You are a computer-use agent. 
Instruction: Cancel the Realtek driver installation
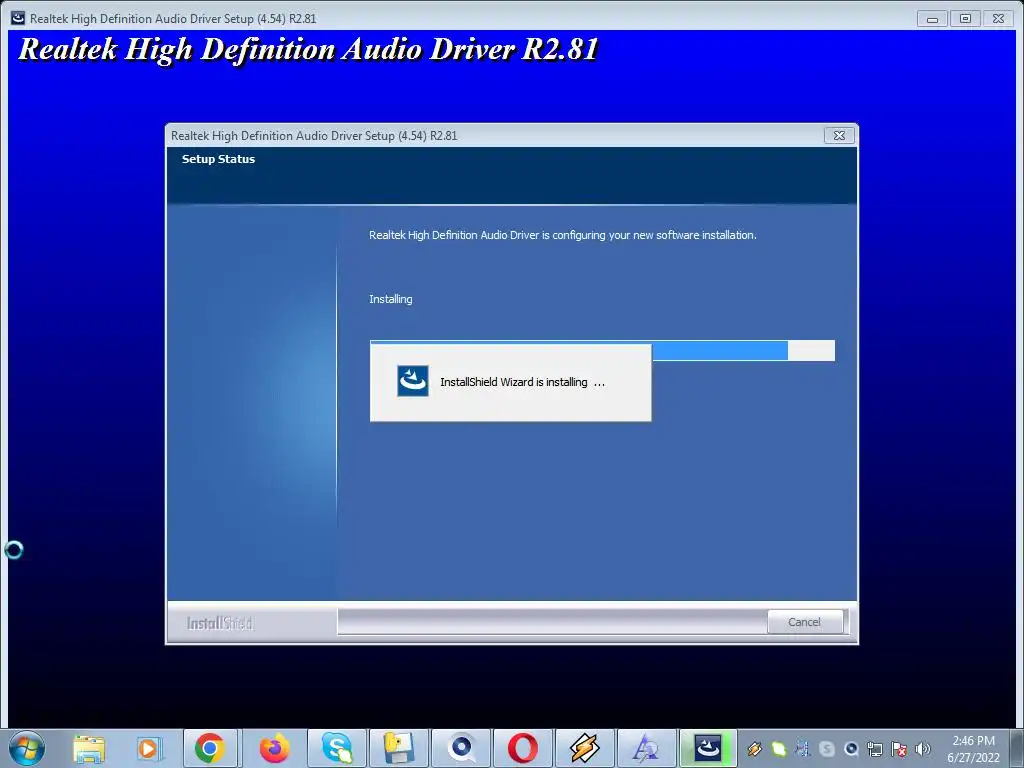(x=804, y=622)
